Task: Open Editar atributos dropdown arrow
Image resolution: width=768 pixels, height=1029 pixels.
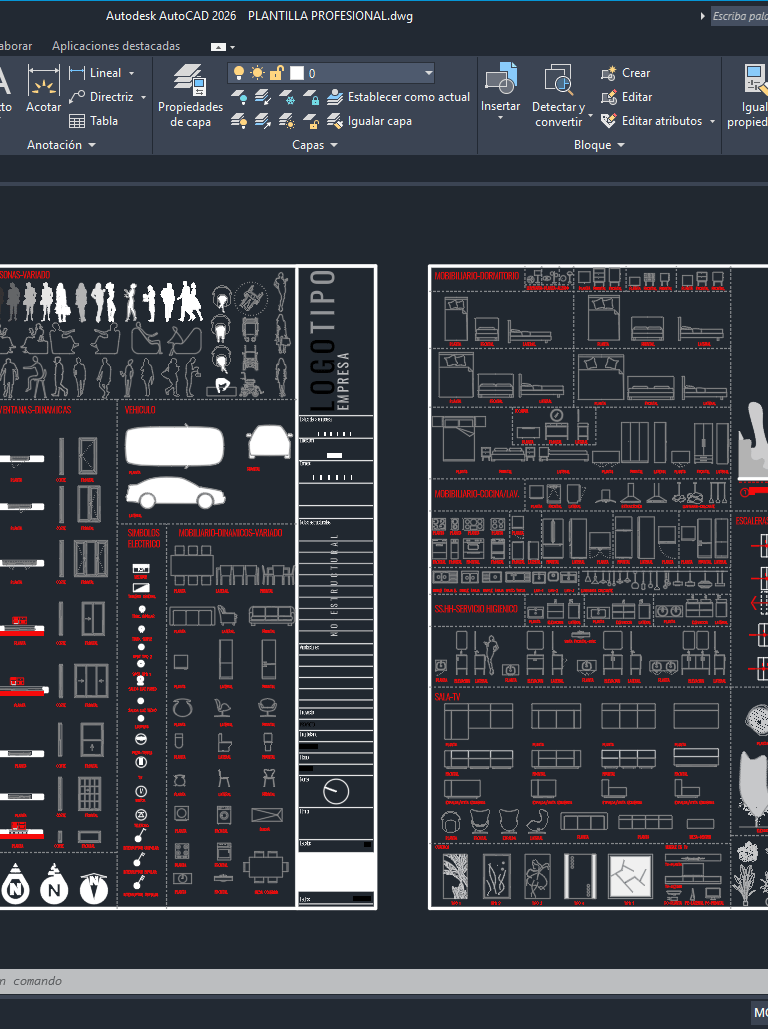Action: pos(712,121)
